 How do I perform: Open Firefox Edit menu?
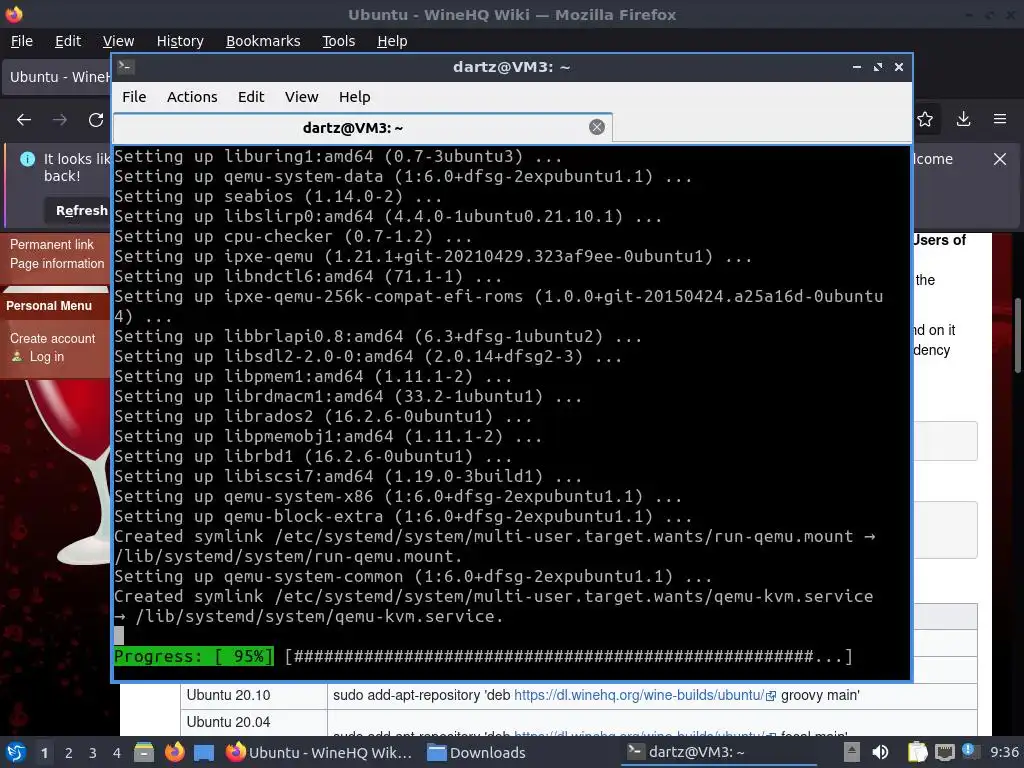(x=68, y=41)
